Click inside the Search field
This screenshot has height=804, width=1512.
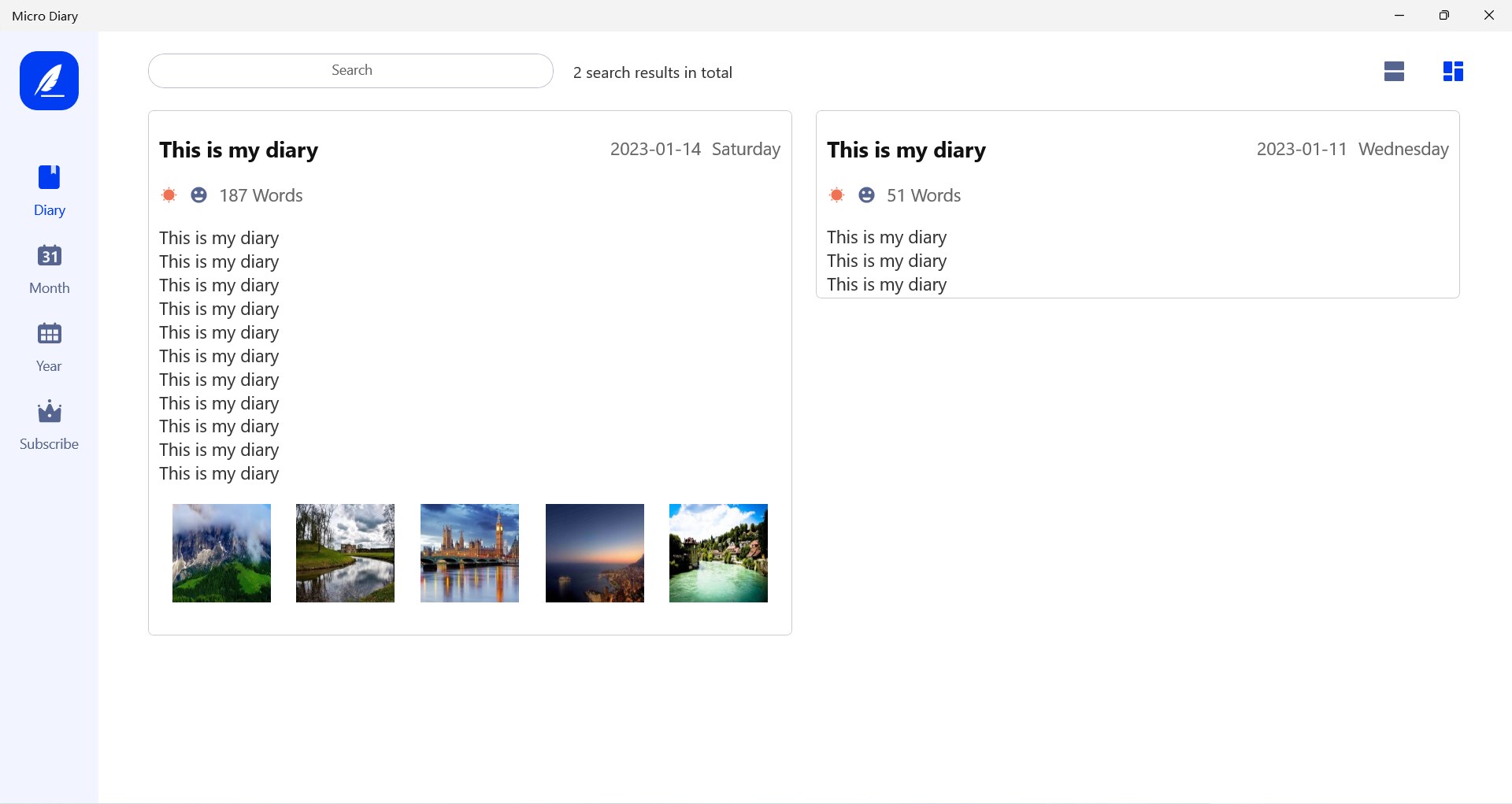point(350,70)
